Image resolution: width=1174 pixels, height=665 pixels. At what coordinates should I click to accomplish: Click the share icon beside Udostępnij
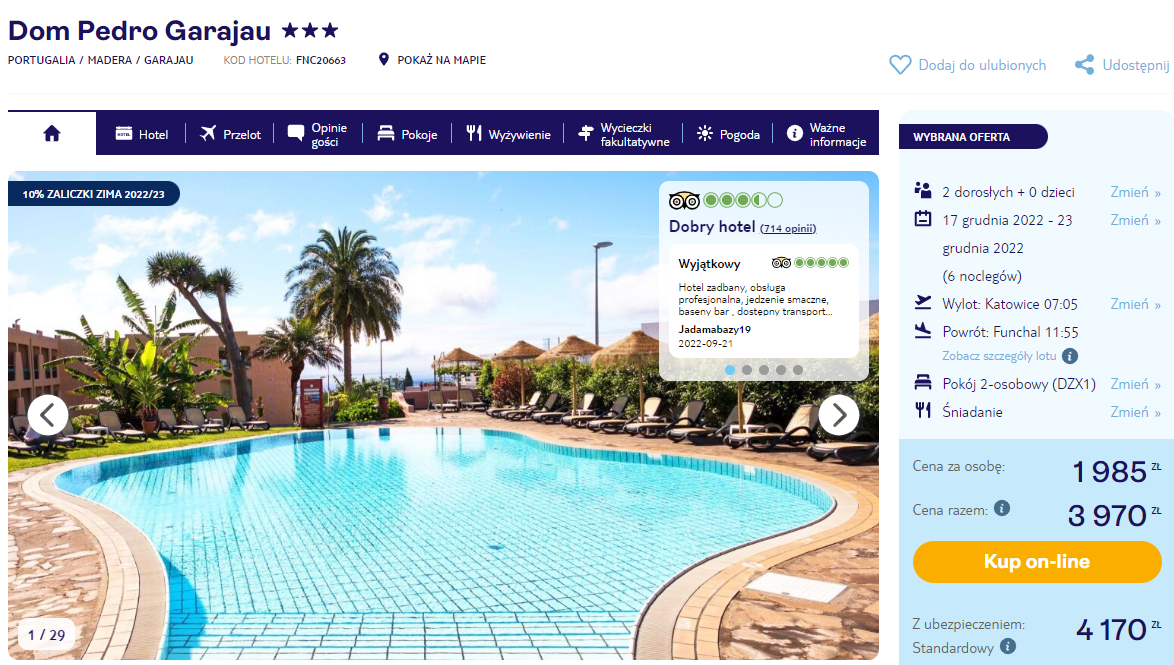click(1084, 65)
